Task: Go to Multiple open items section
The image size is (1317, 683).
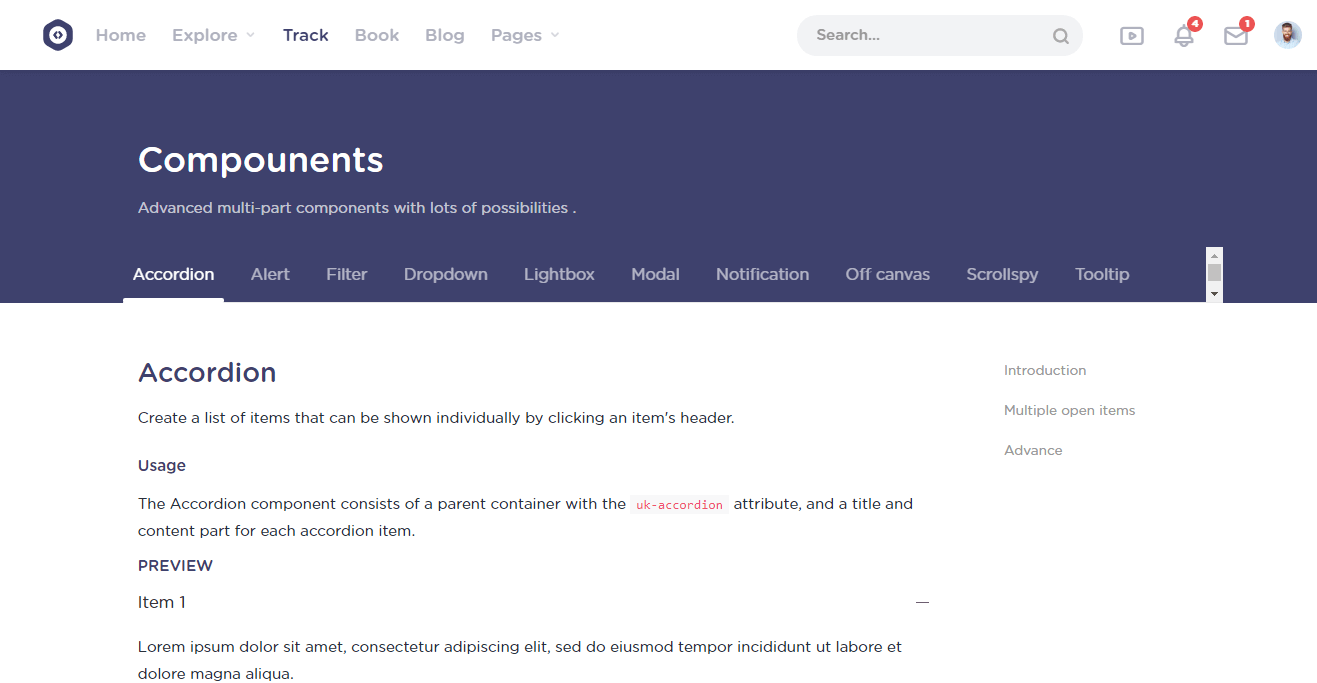Action: pos(1069,410)
